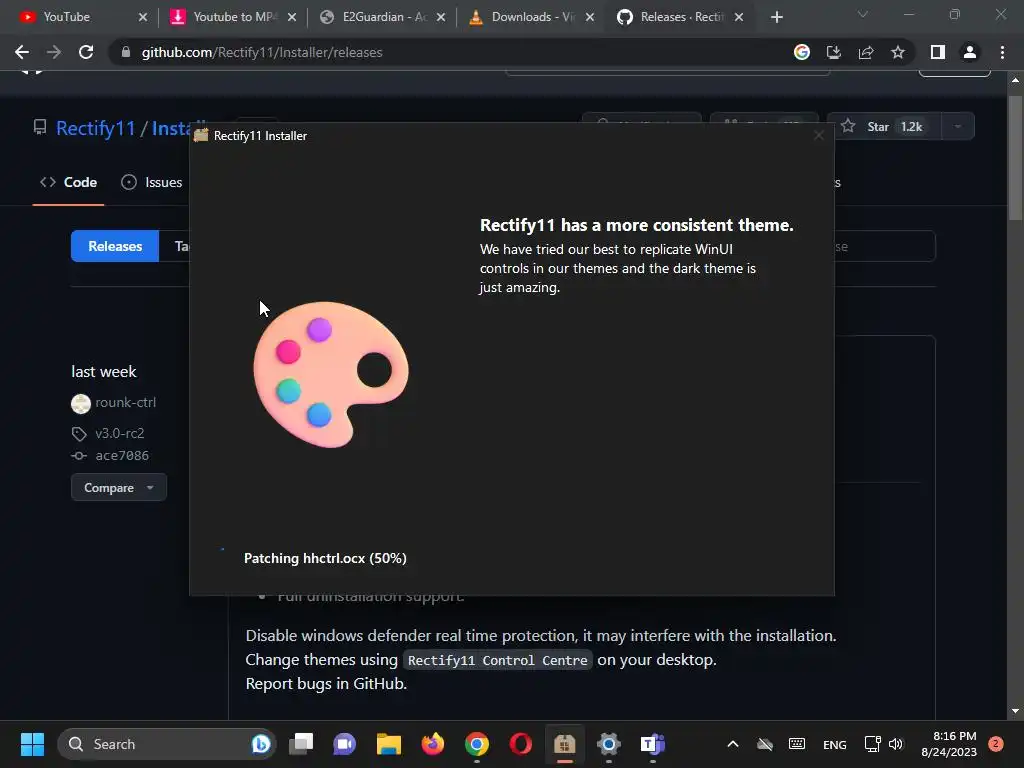Click the taskbar Search box
Screen dimensions: 1024x768
click(x=167, y=744)
